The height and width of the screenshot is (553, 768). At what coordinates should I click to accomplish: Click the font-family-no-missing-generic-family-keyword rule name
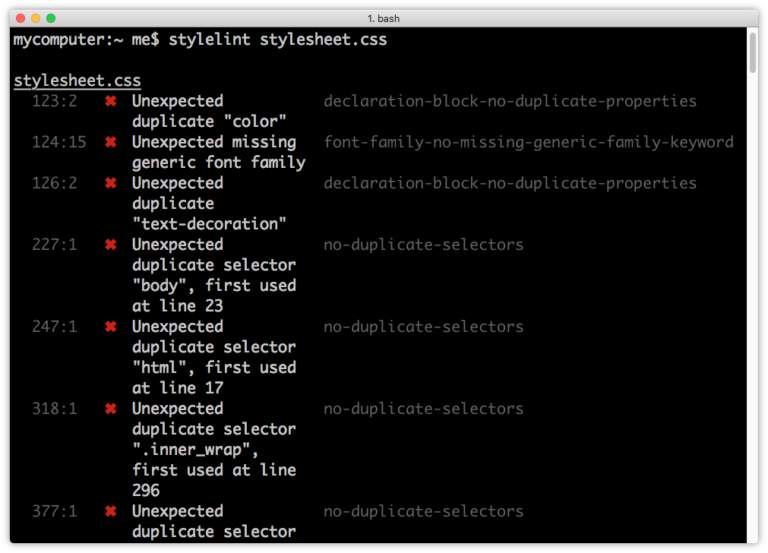click(528, 142)
